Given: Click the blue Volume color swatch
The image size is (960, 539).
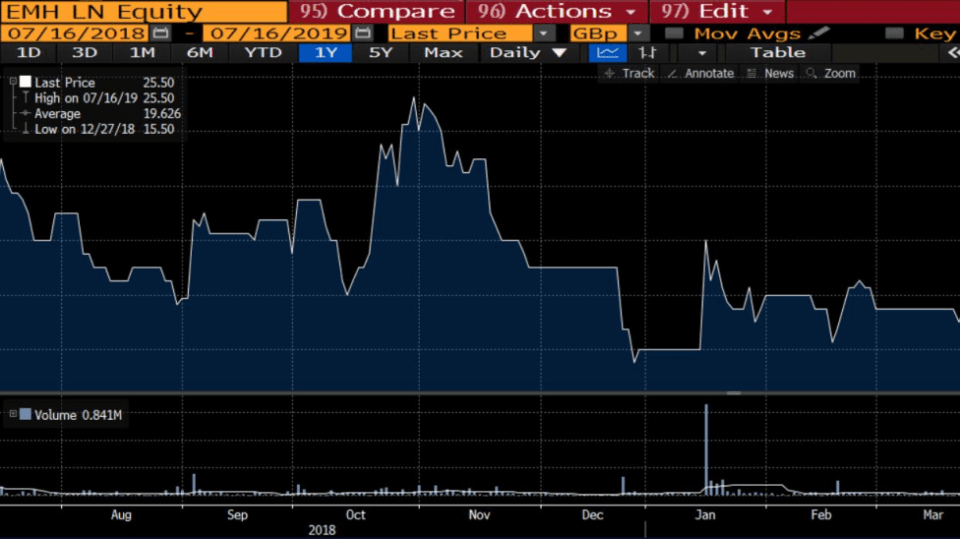Looking at the screenshot, I should pyautogui.click(x=25, y=414).
